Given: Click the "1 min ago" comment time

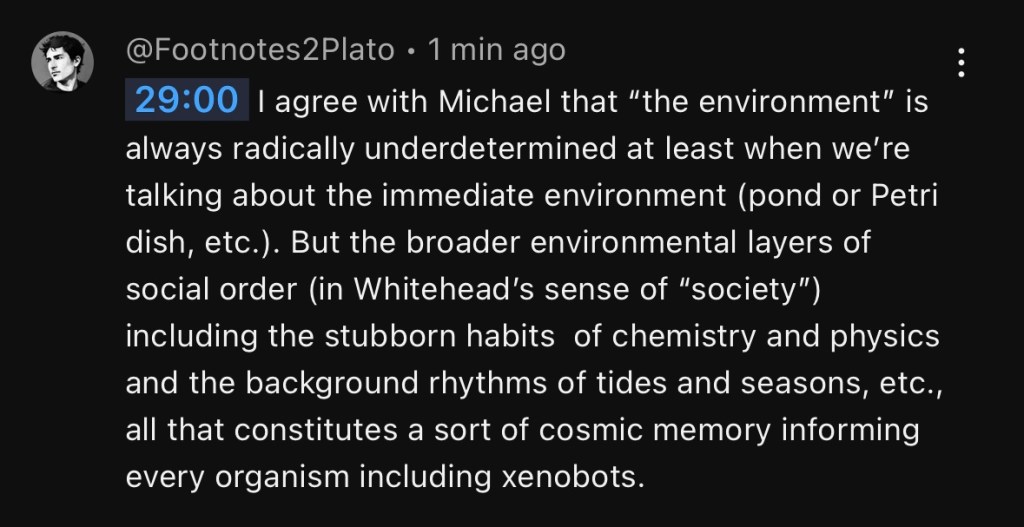Looking at the screenshot, I should (x=496, y=50).
